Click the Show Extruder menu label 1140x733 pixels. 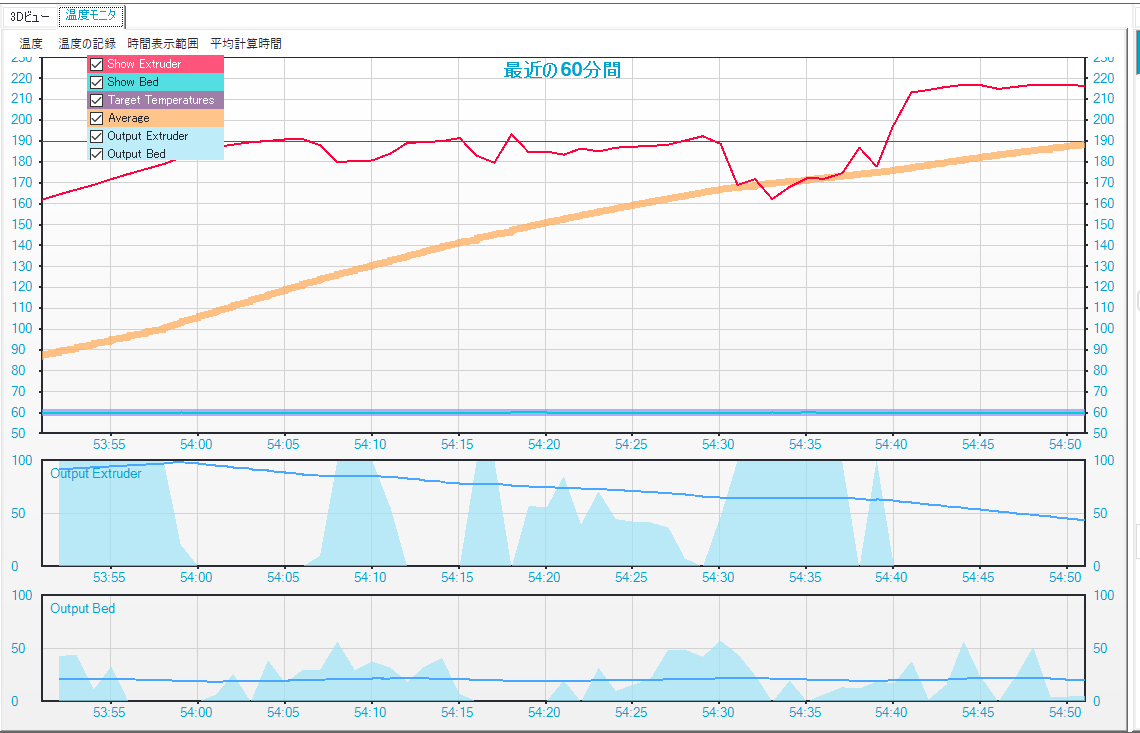144,64
